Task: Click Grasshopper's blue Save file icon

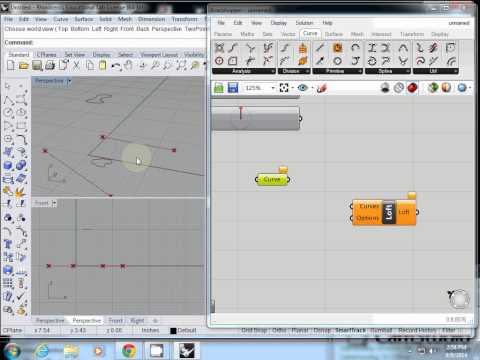Action: (x=233, y=88)
